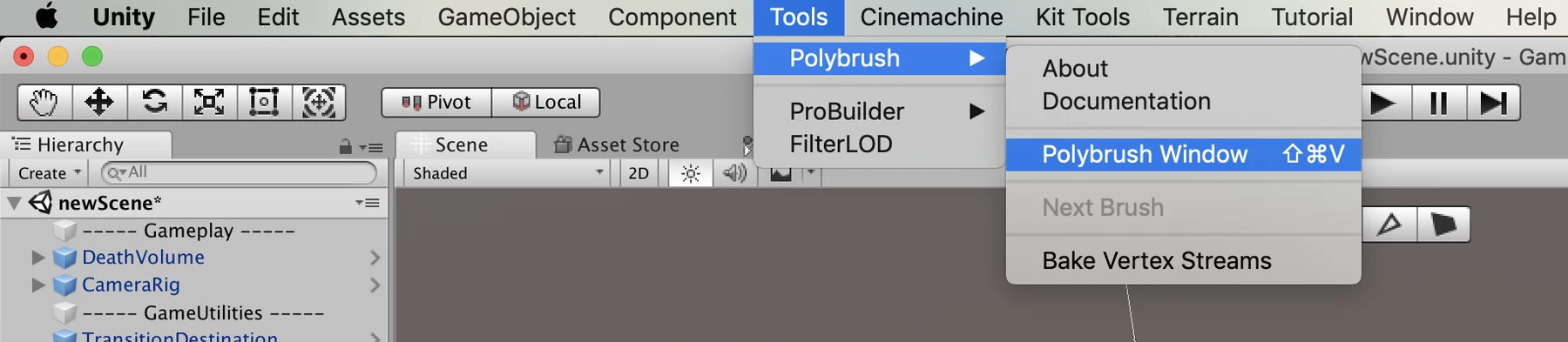Expand the DeathVolume tree item
Viewport: 1568px width, 342px height.
click(x=37, y=258)
